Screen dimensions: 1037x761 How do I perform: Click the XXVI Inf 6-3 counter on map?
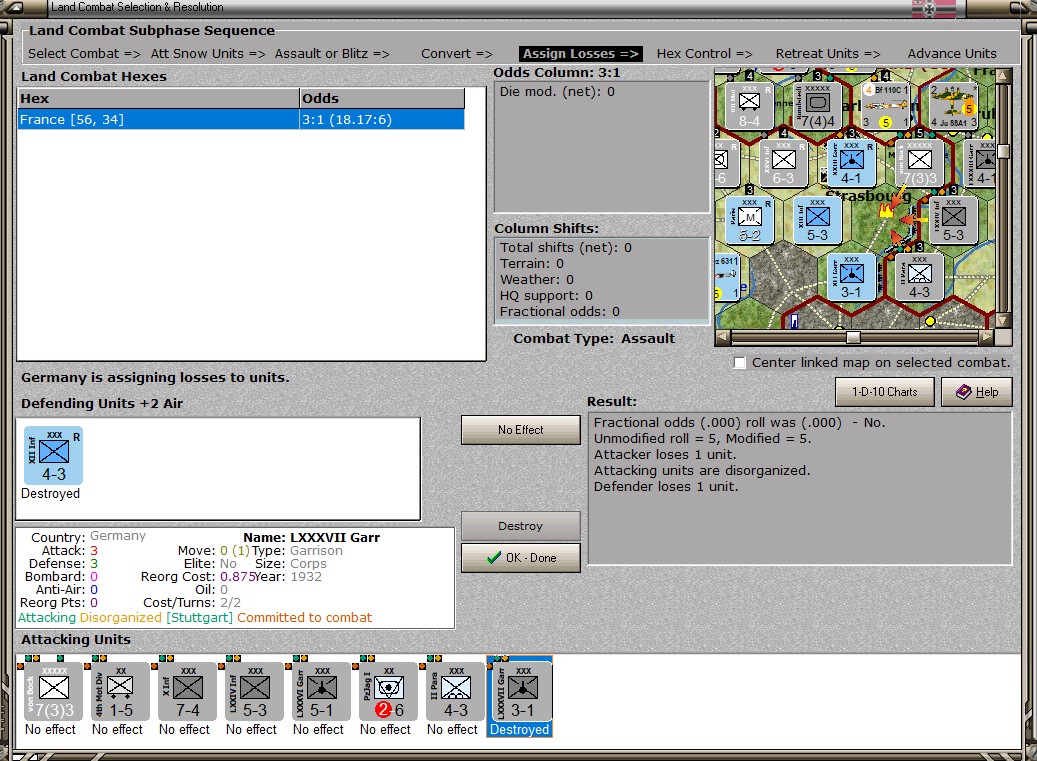(x=784, y=163)
